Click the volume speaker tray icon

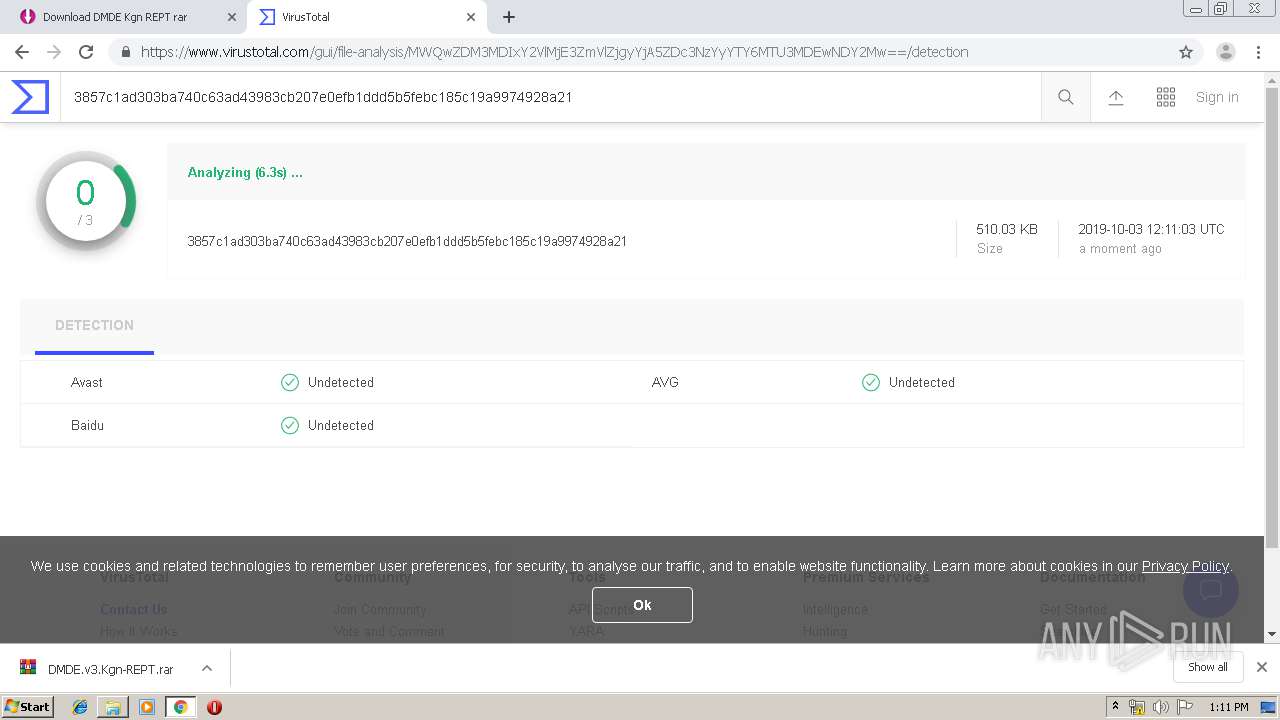[x=1161, y=707]
